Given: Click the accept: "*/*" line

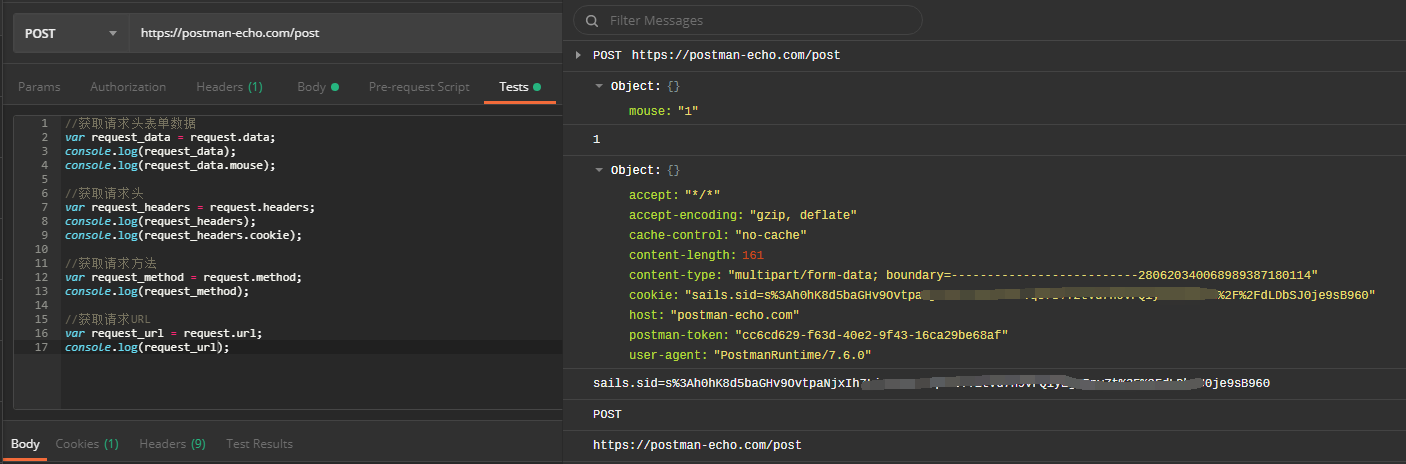Looking at the screenshot, I should point(675,194).
